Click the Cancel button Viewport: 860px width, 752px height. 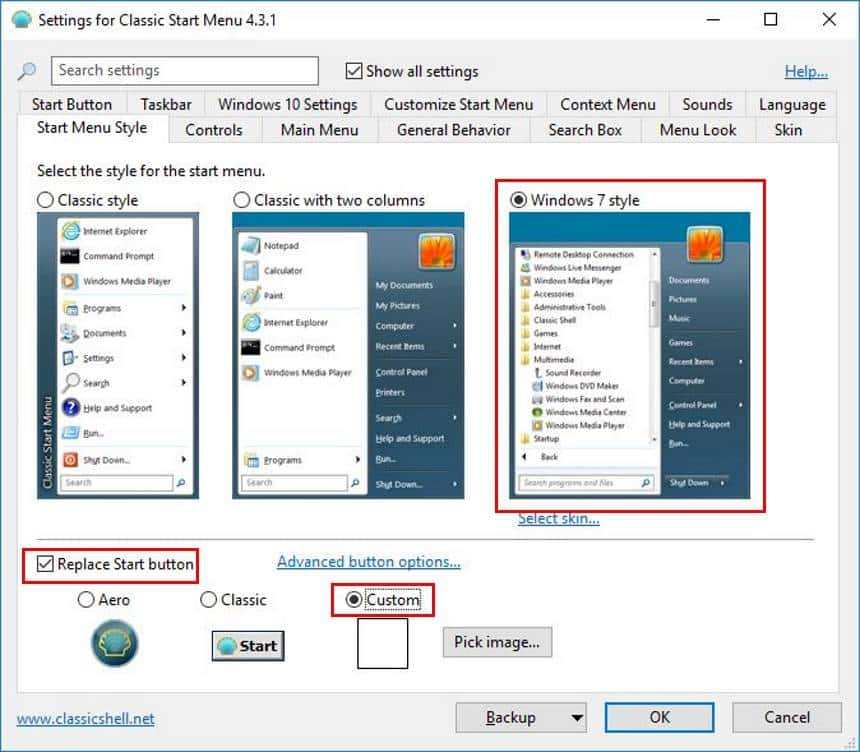(787, 717)
